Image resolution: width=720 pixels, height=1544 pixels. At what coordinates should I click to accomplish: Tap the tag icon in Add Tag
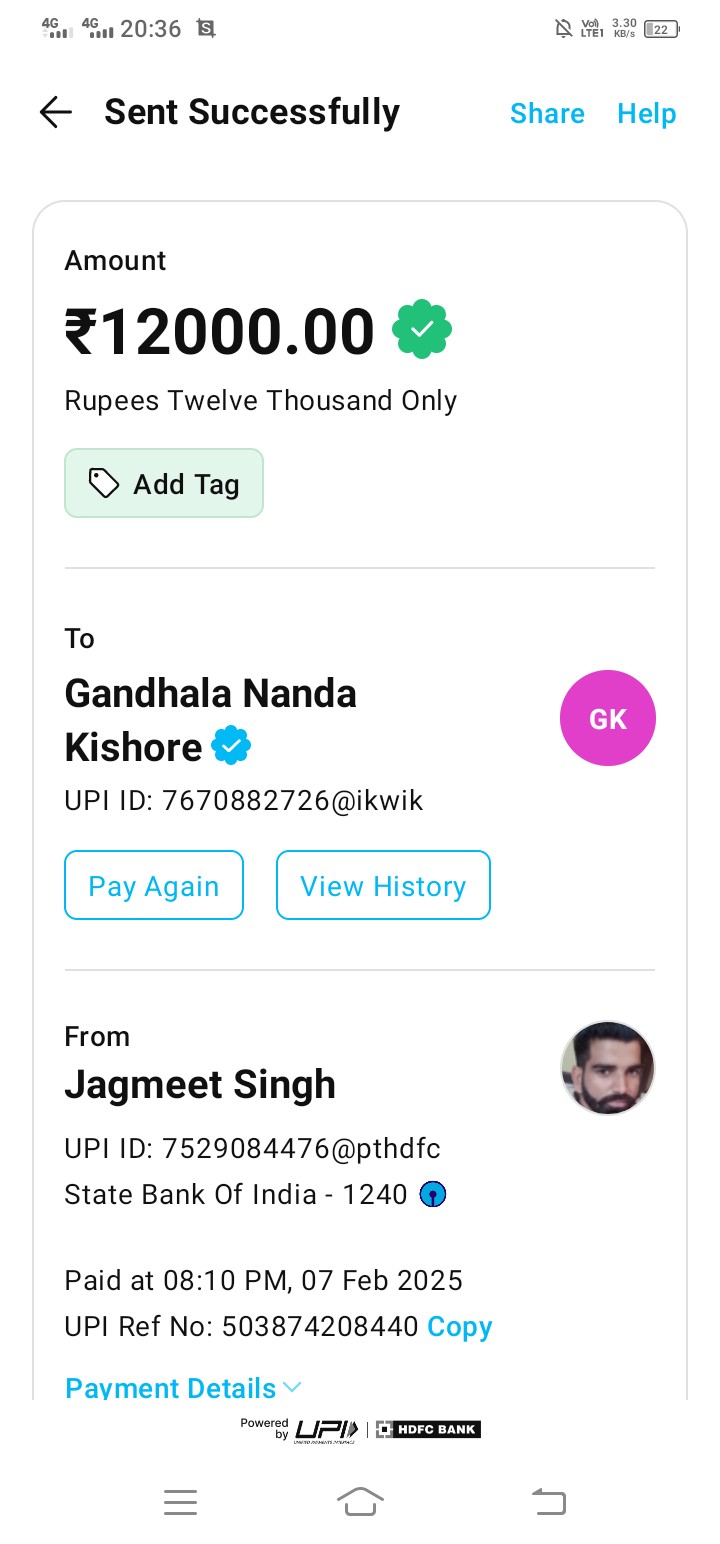click(x=104, y=484)
